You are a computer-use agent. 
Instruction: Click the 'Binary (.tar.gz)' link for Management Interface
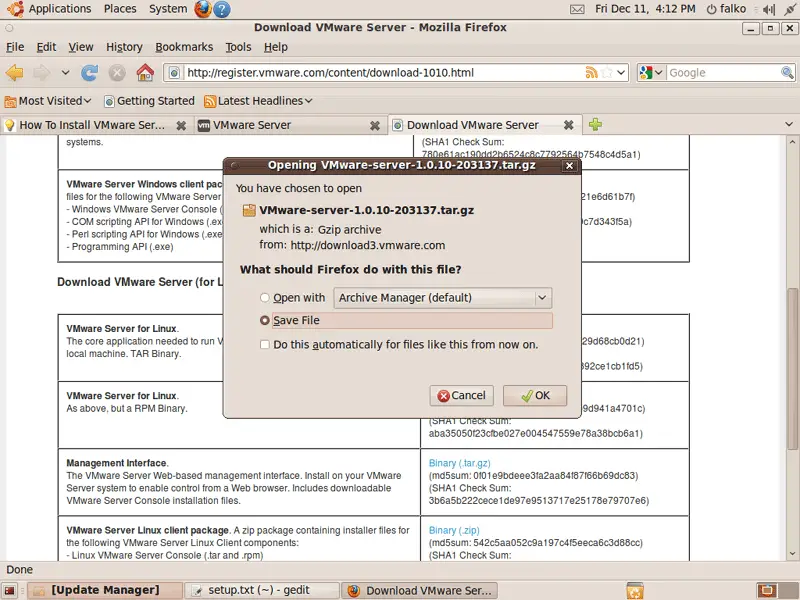click(x=459, y=463)
